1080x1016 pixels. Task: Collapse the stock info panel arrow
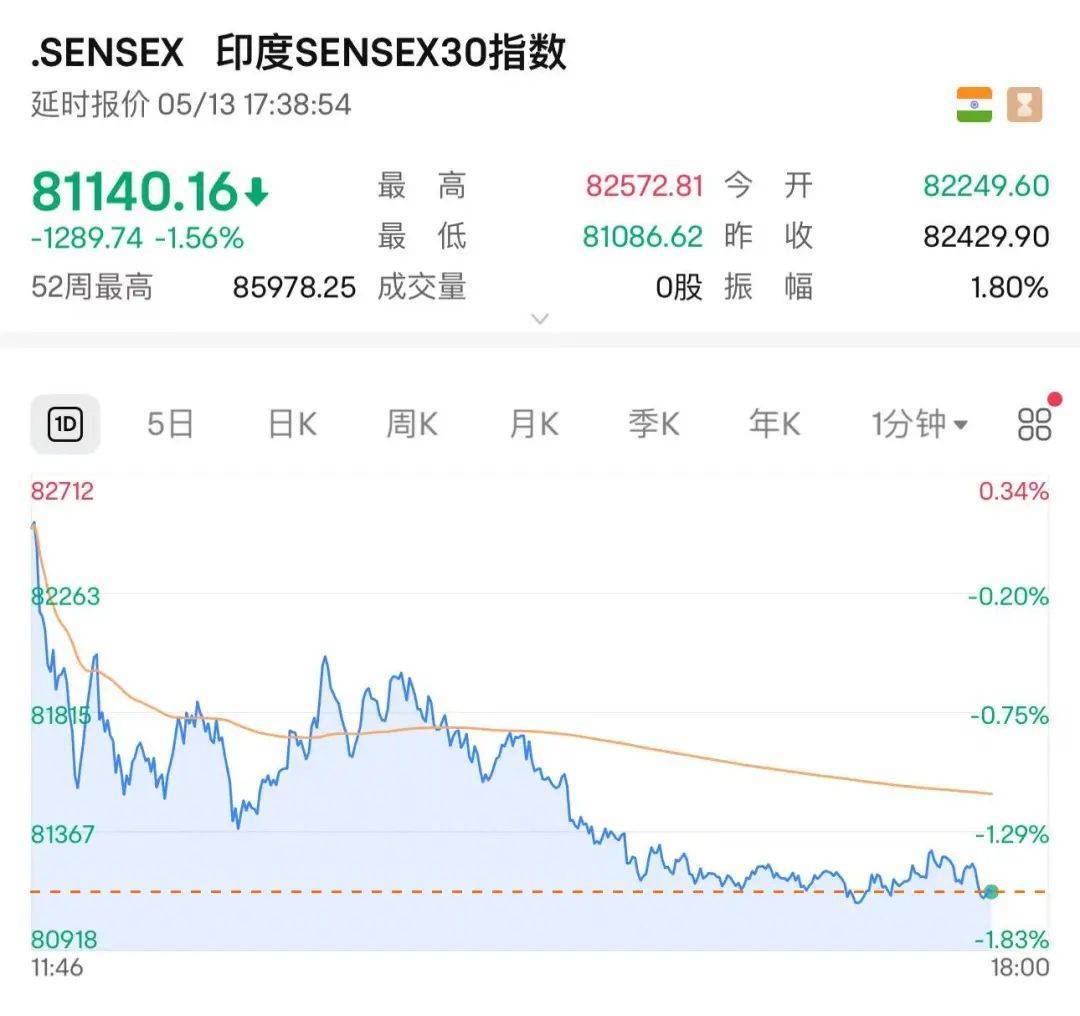click(x=540, y=318)
